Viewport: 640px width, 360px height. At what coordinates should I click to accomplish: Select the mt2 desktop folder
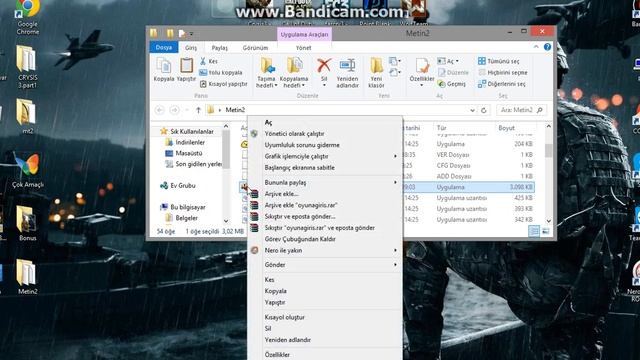(27, 116)
